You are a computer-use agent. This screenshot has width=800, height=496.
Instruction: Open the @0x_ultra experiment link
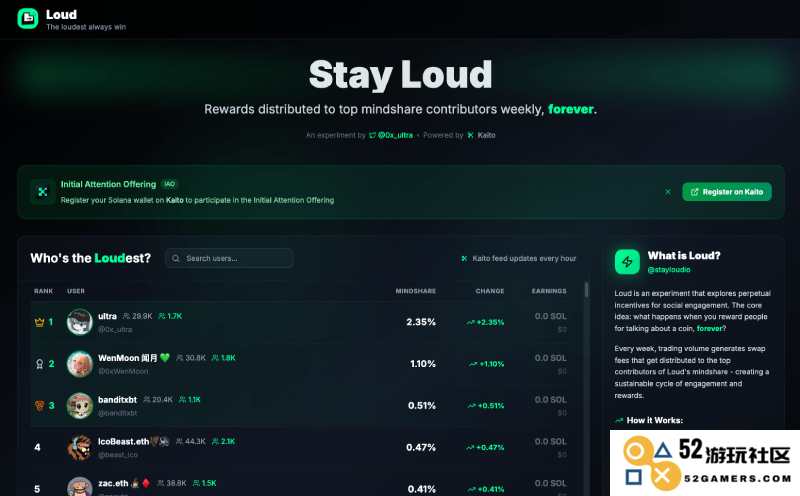click(x=391, y=135)
